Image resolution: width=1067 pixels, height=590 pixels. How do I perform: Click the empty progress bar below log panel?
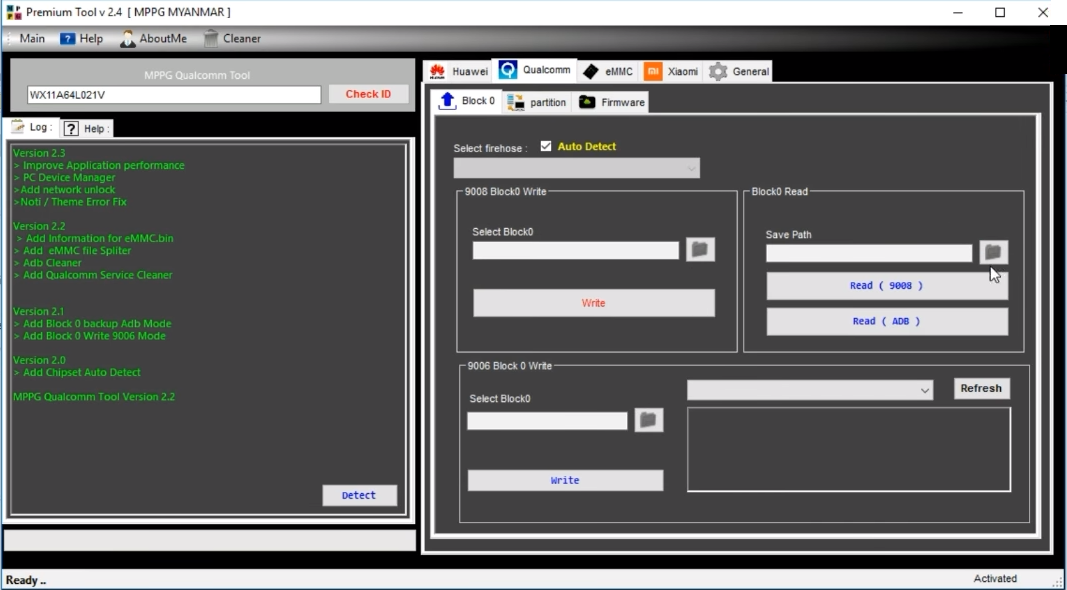[210, 540]
